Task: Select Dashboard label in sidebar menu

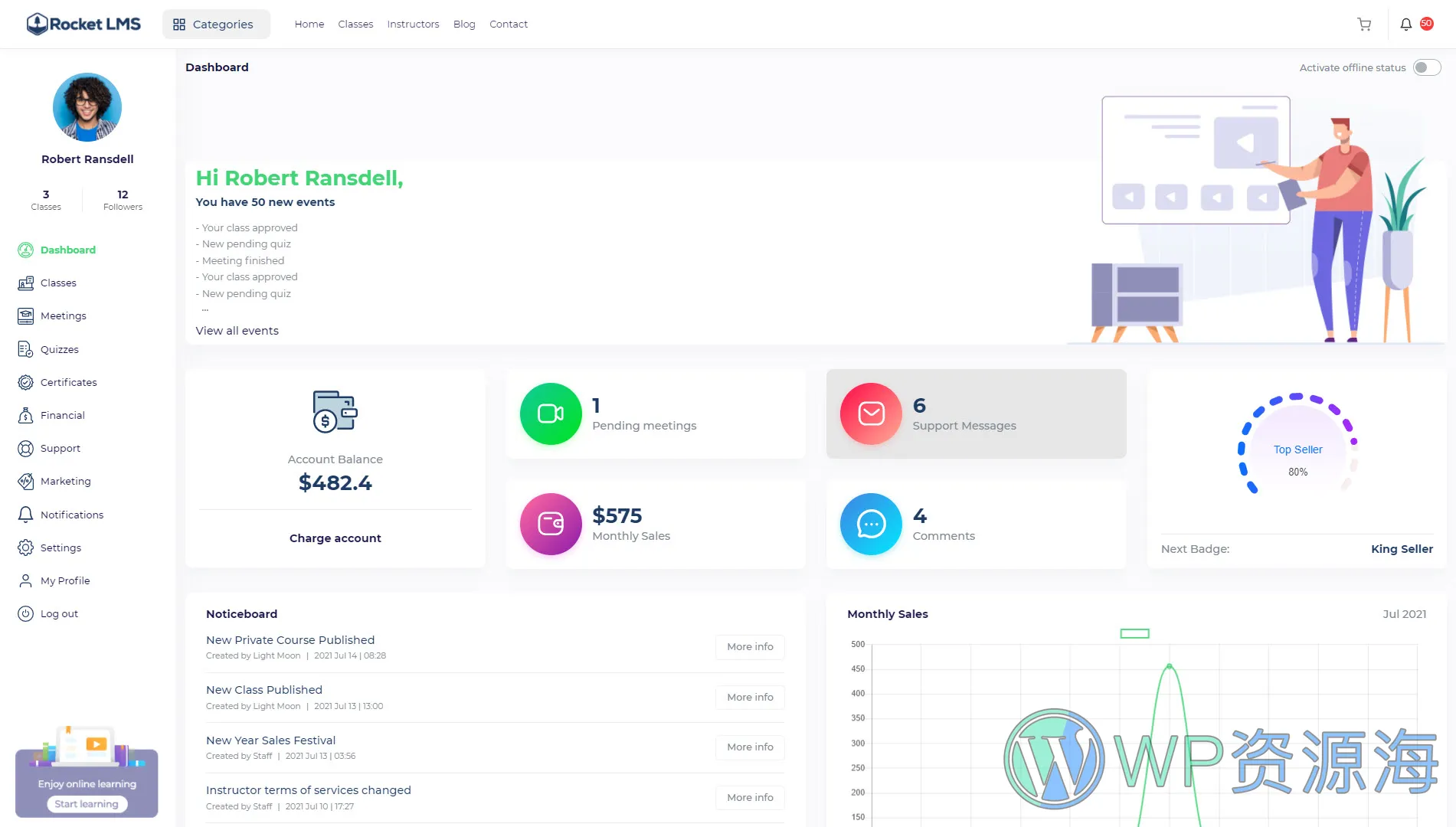Action: [x=68, y=250]
